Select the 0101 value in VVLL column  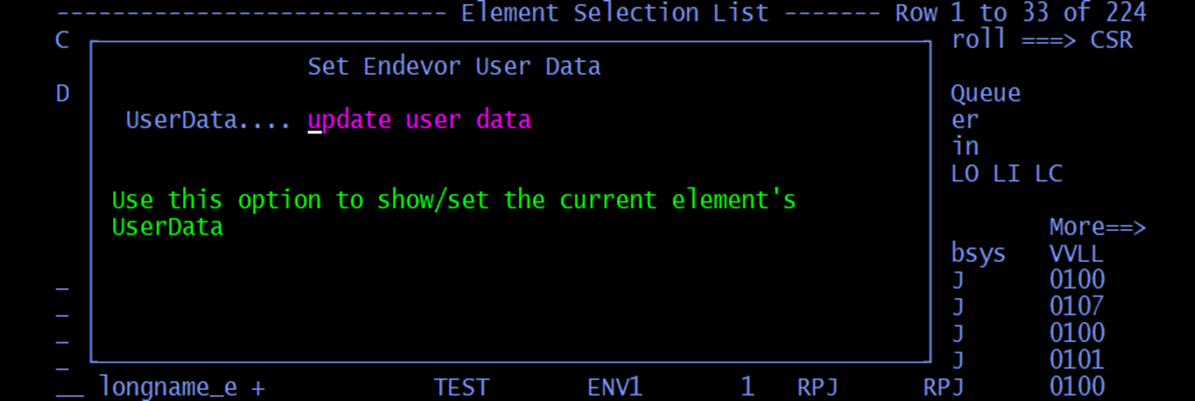1076,359
